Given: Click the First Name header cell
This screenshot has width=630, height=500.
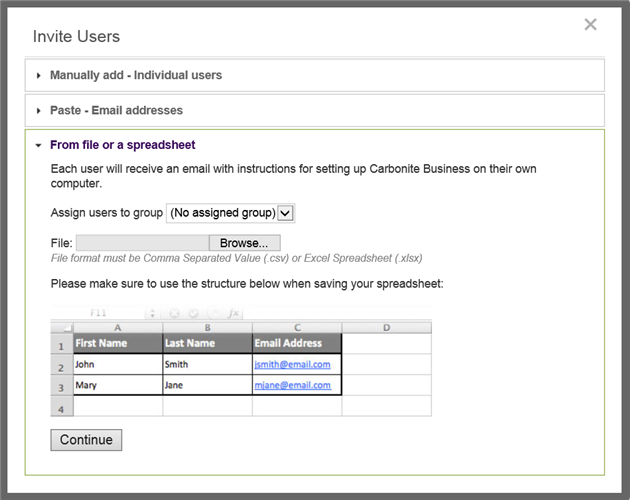Looking at the screenshot, I should [118, 343].
